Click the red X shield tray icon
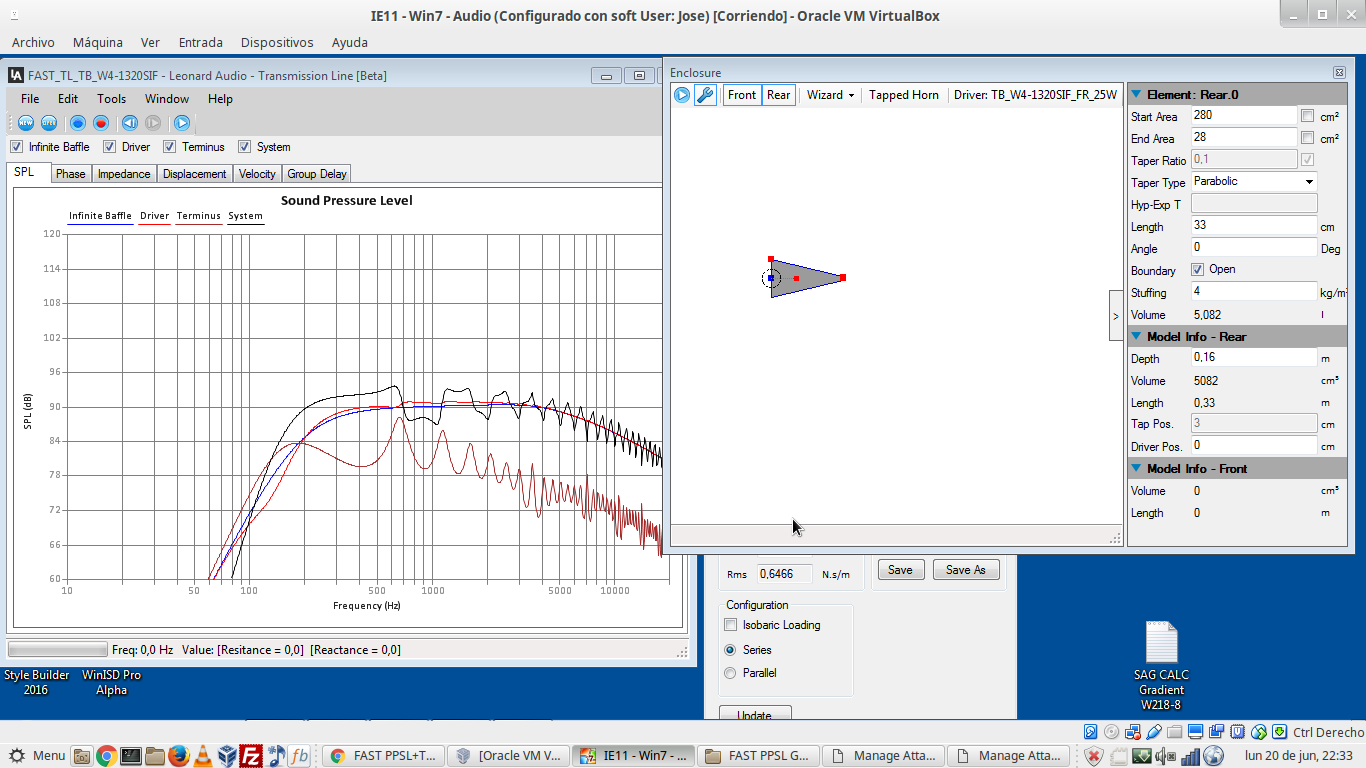Screen dimensions: 1366x768 tap(1094, 756)
